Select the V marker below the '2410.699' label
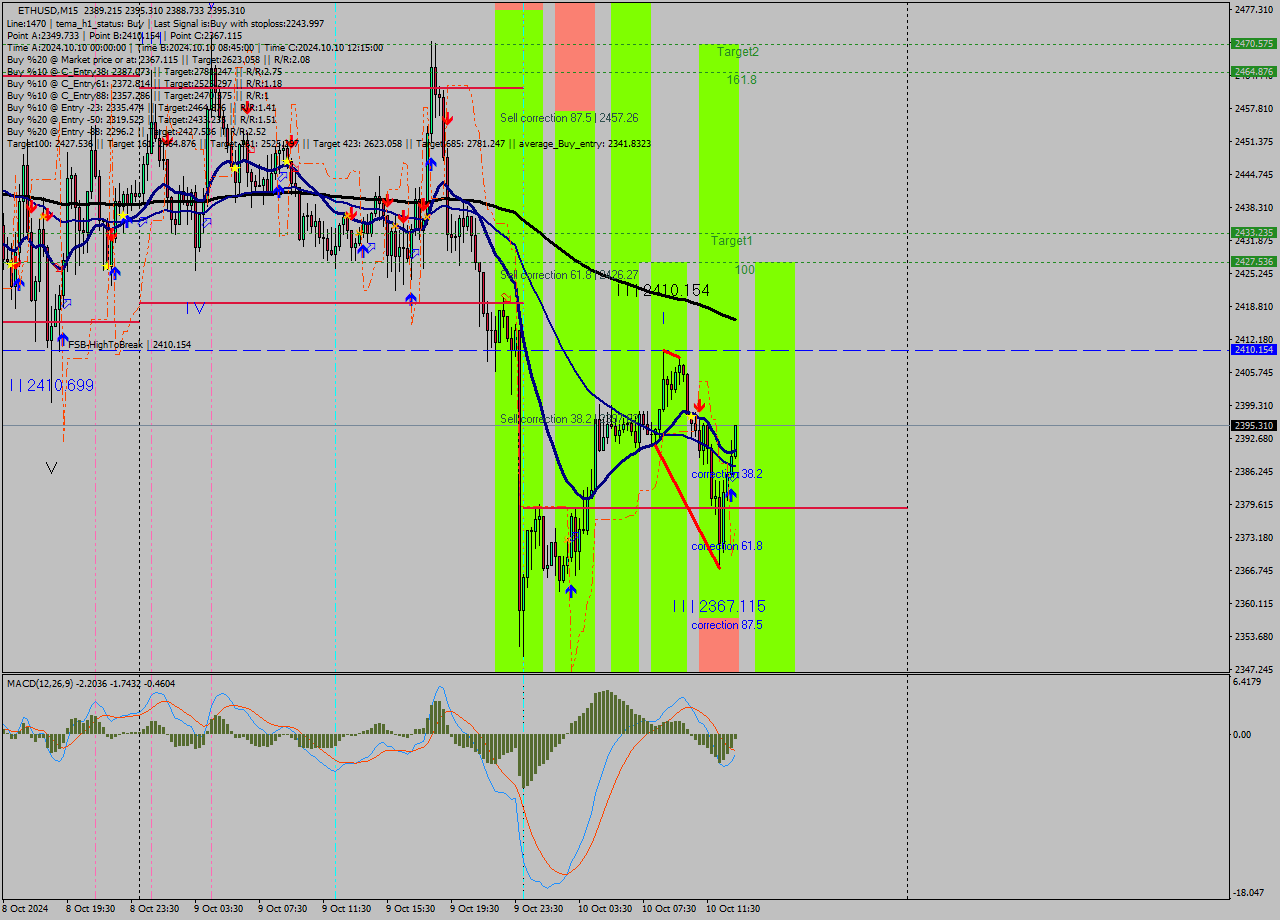 click(x=51, y=467)
